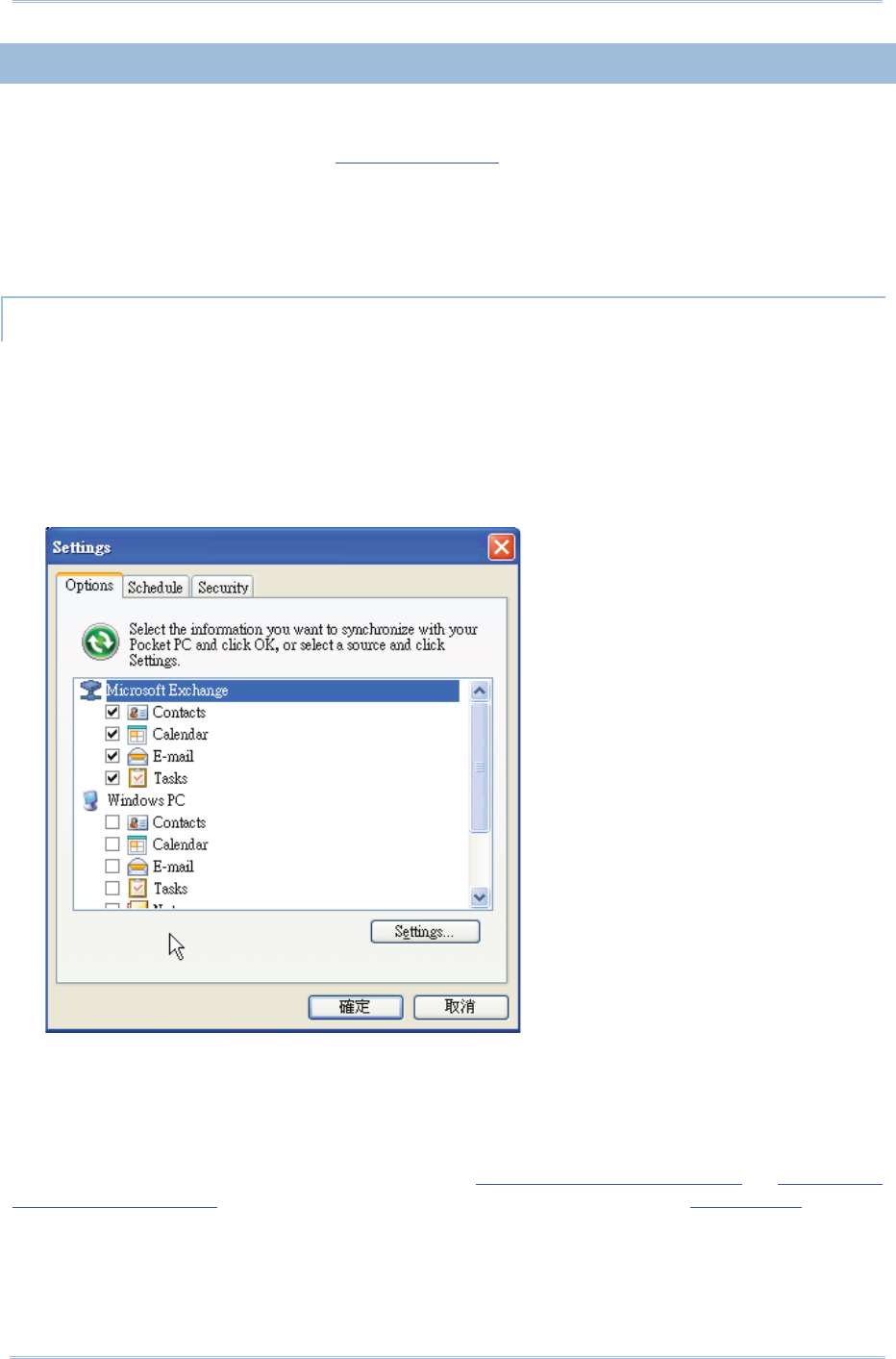Viewport: 896px width, 1359px height.
Task: Click the sync list scrollbar thumb
Action: tap(480, 767)
